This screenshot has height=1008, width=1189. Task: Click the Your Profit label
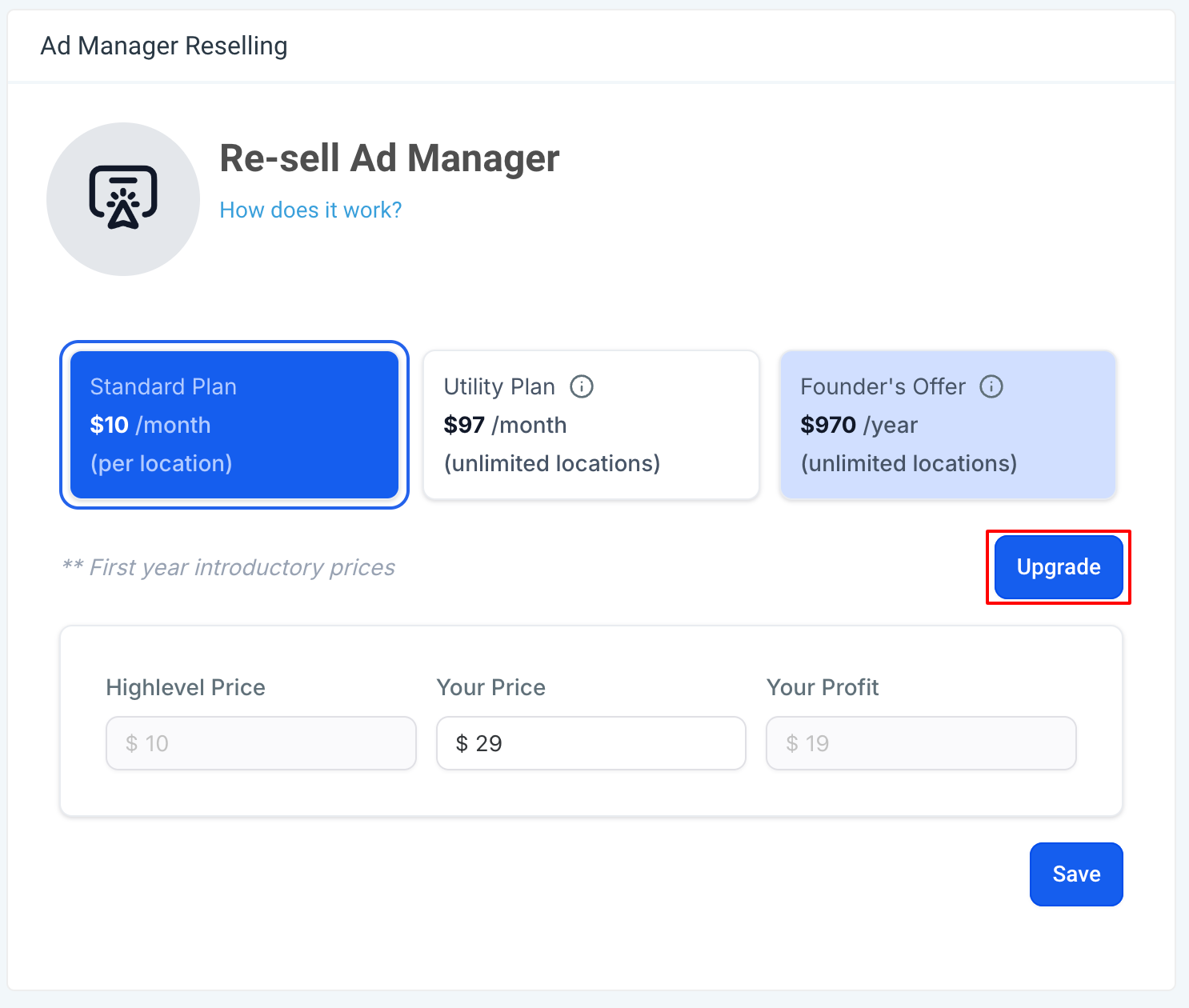pyautogui.click(x=823, y=688)
